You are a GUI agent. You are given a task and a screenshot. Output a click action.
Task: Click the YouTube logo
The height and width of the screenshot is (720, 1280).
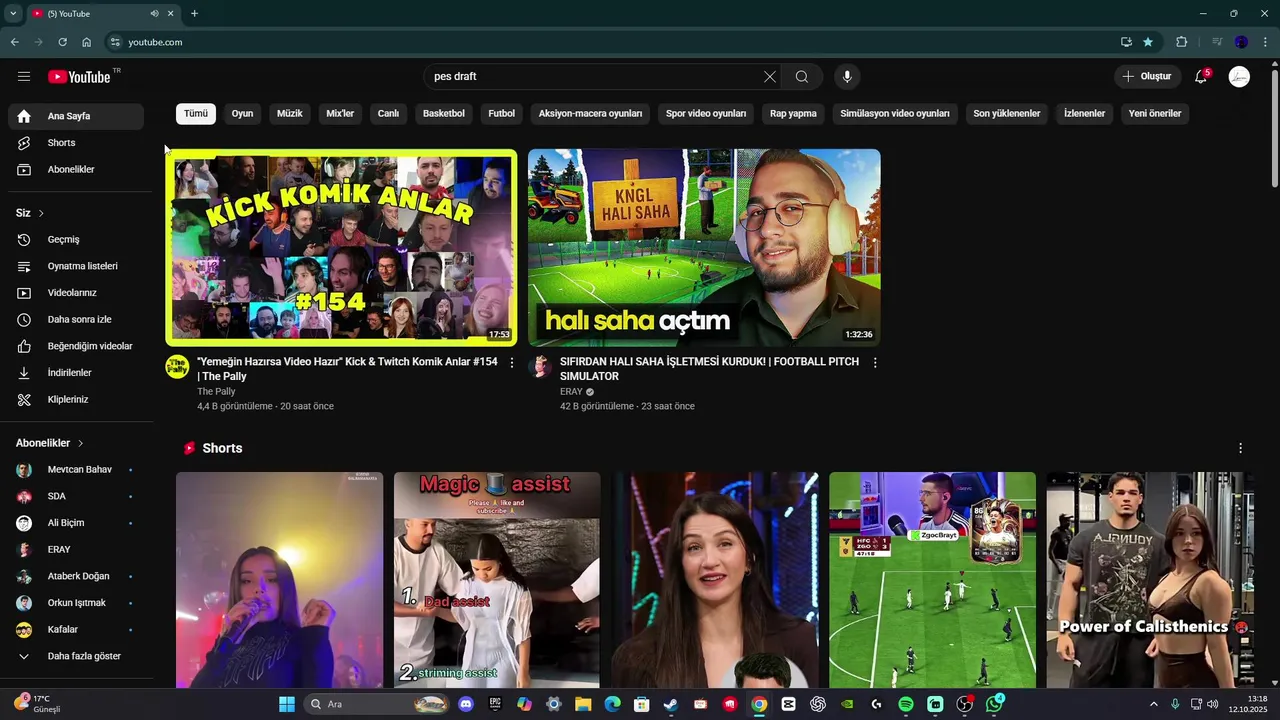79,77
